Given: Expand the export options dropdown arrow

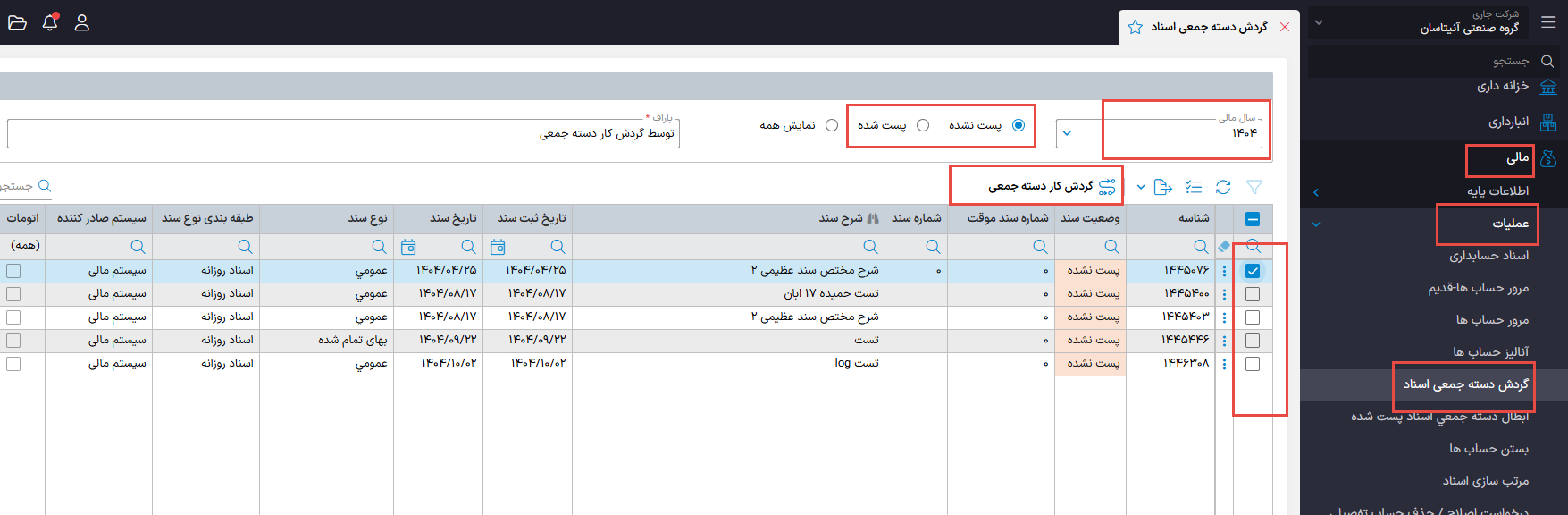Looking at the screenshot, I should [1141, 187].
